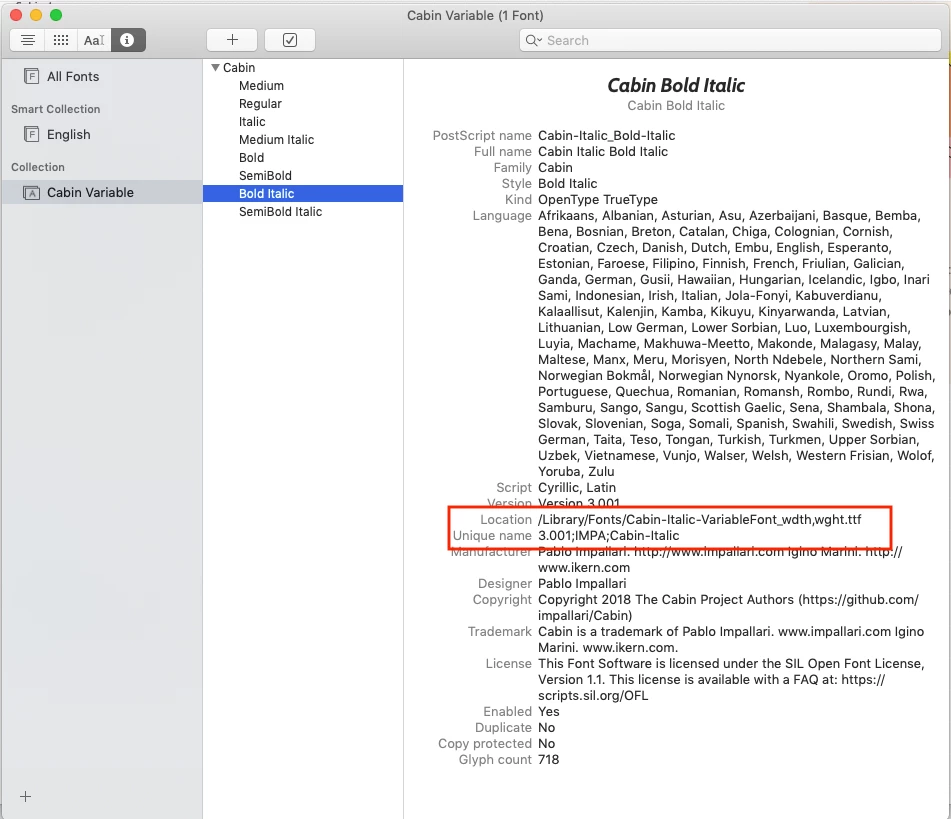Collapse the Cabin family disclosure triangle

(215, 67)
